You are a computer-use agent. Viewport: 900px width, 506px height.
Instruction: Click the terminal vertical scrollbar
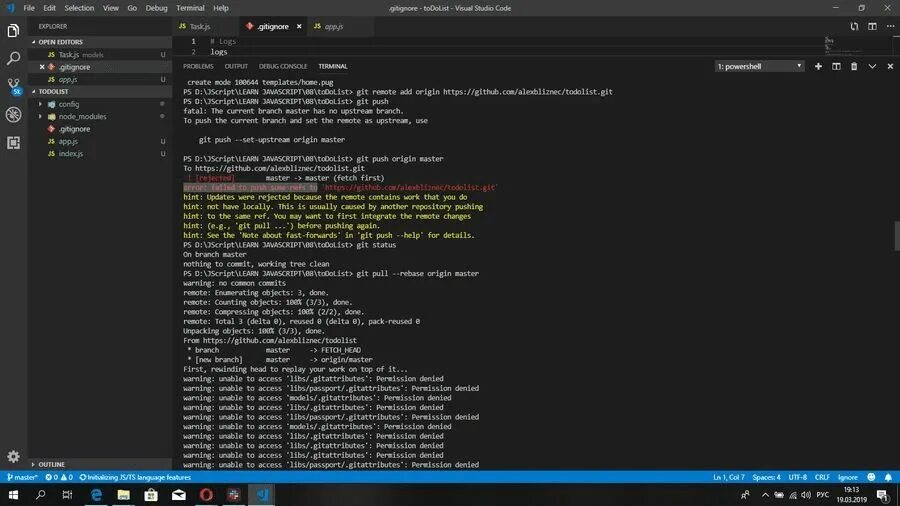click(x=897, y=236)
